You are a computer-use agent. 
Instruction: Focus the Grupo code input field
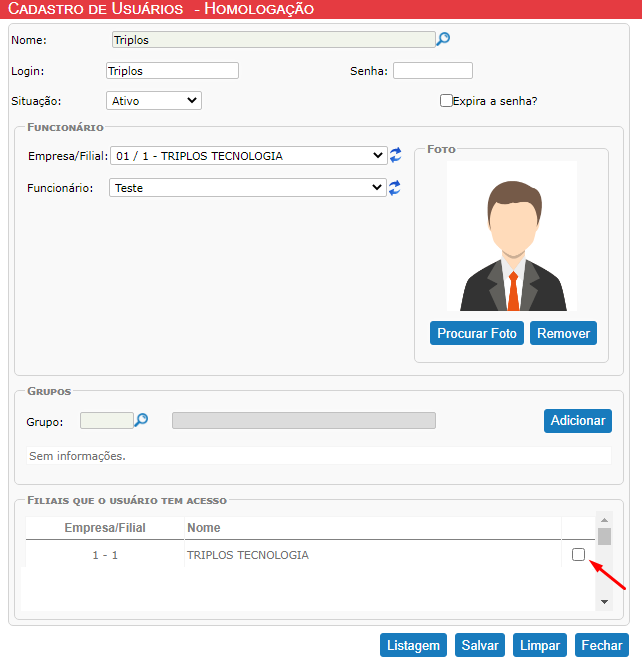(x=107, y=420)
